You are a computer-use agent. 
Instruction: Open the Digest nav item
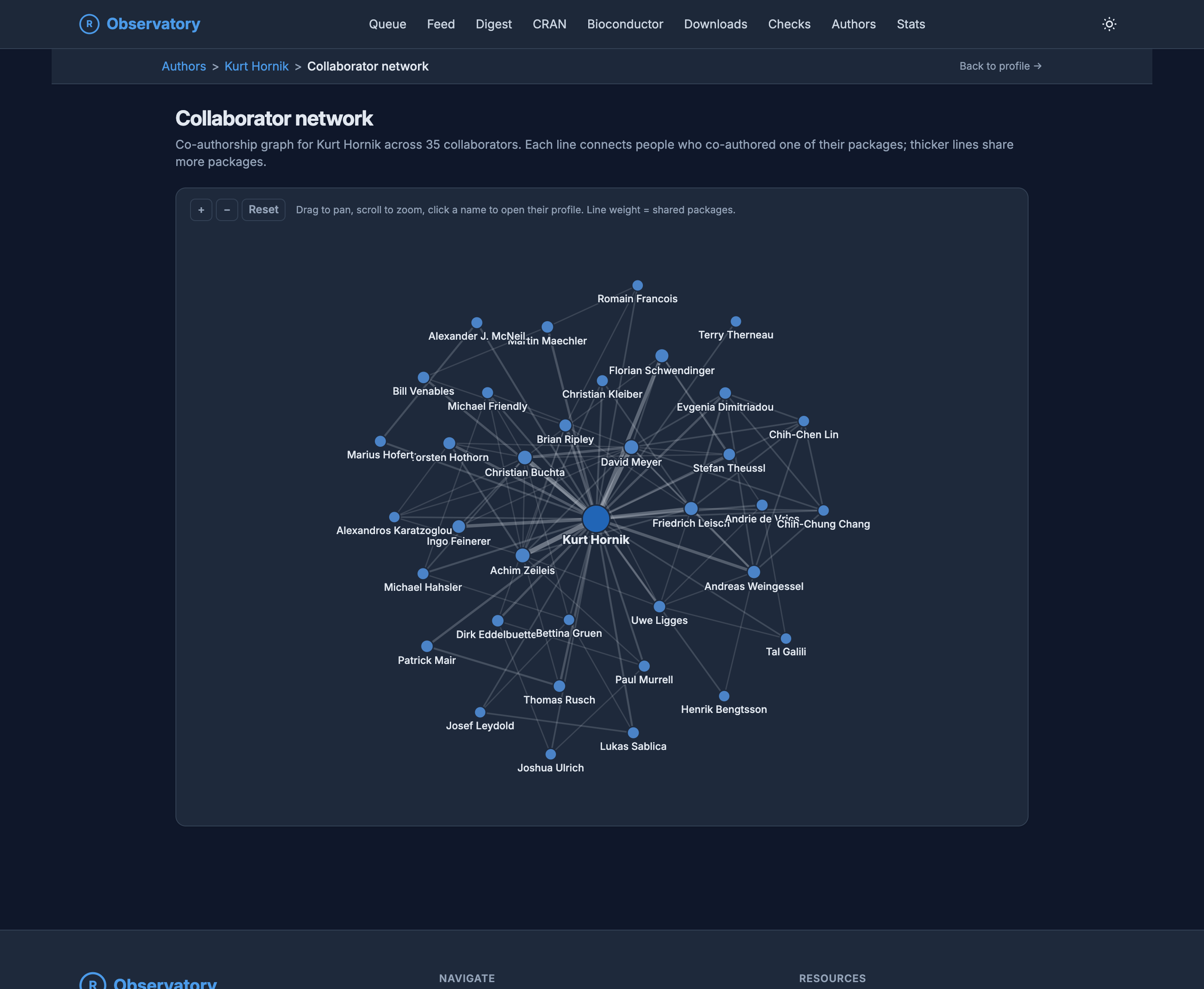(494, 24)
